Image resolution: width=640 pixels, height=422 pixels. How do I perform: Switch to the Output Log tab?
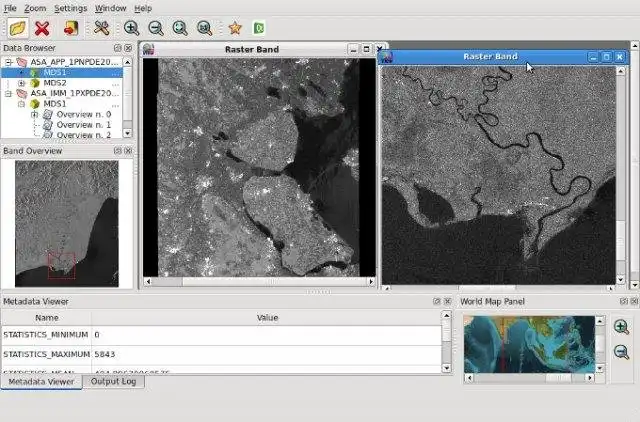114,381
